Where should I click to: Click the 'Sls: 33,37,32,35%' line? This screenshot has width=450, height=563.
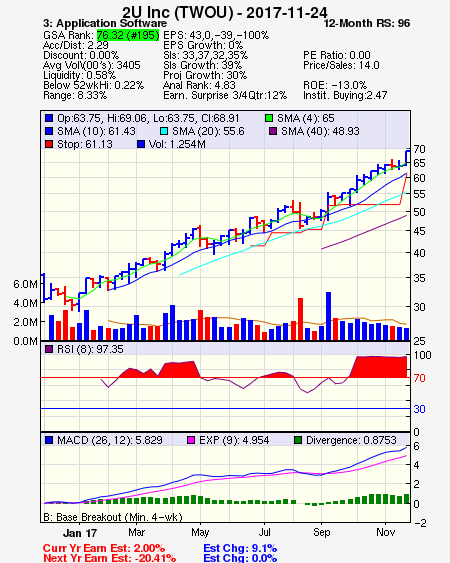[x=205, y=55]
